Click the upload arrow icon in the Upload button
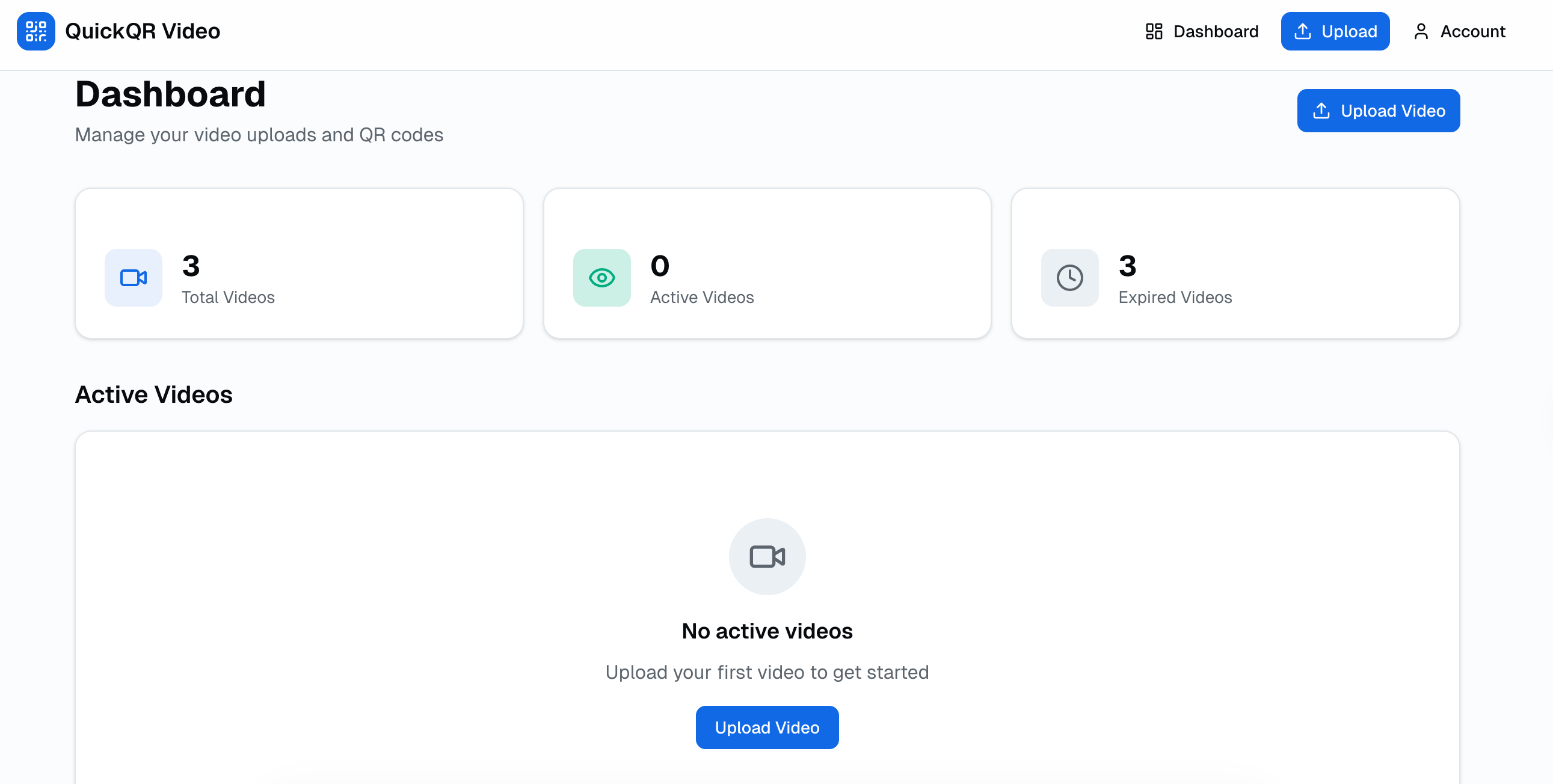 [1303, 31]
